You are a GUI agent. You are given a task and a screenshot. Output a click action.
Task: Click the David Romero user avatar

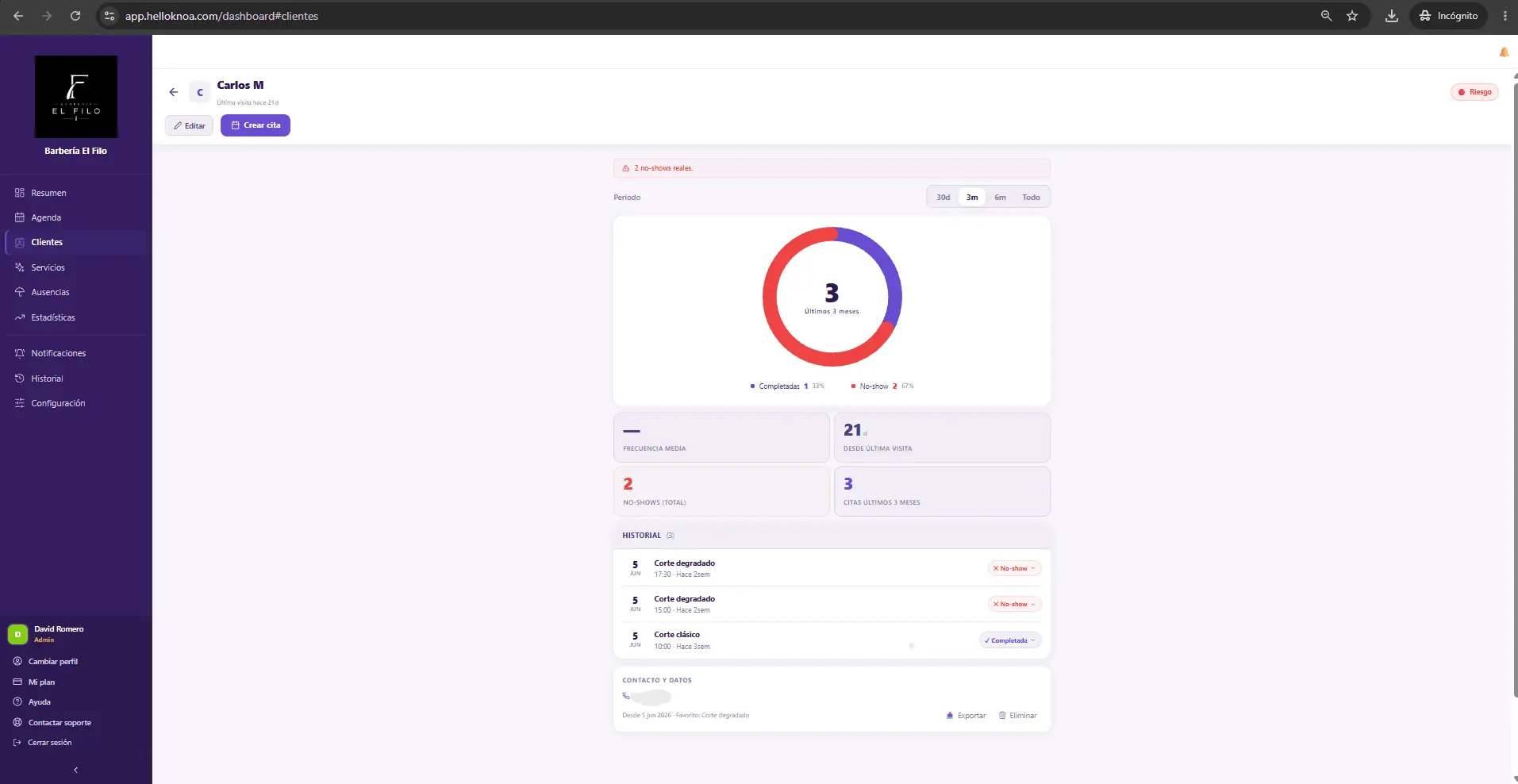coord(17,634)
